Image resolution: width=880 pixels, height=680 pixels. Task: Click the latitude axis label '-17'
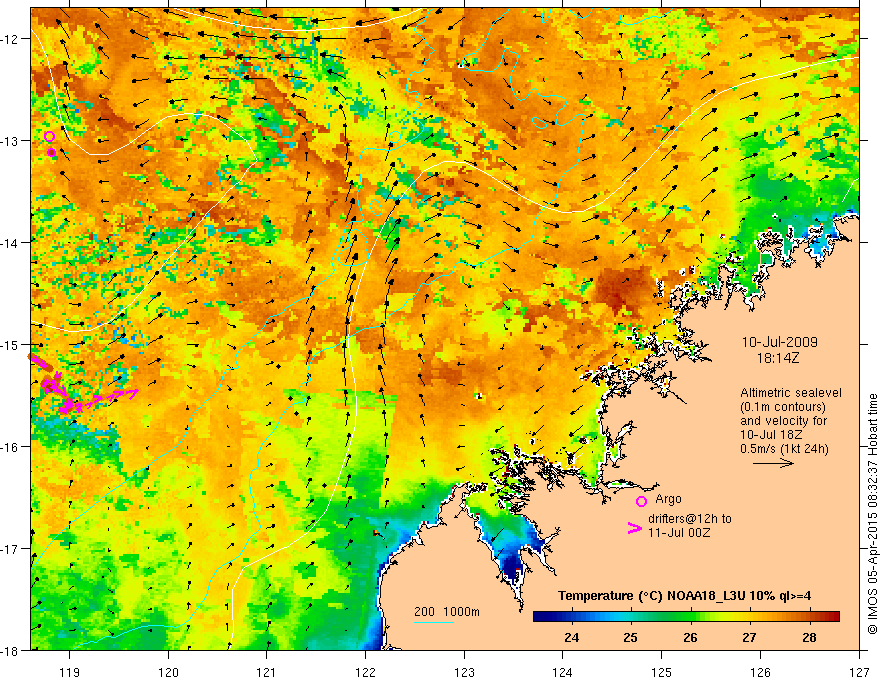pos(10,549)
